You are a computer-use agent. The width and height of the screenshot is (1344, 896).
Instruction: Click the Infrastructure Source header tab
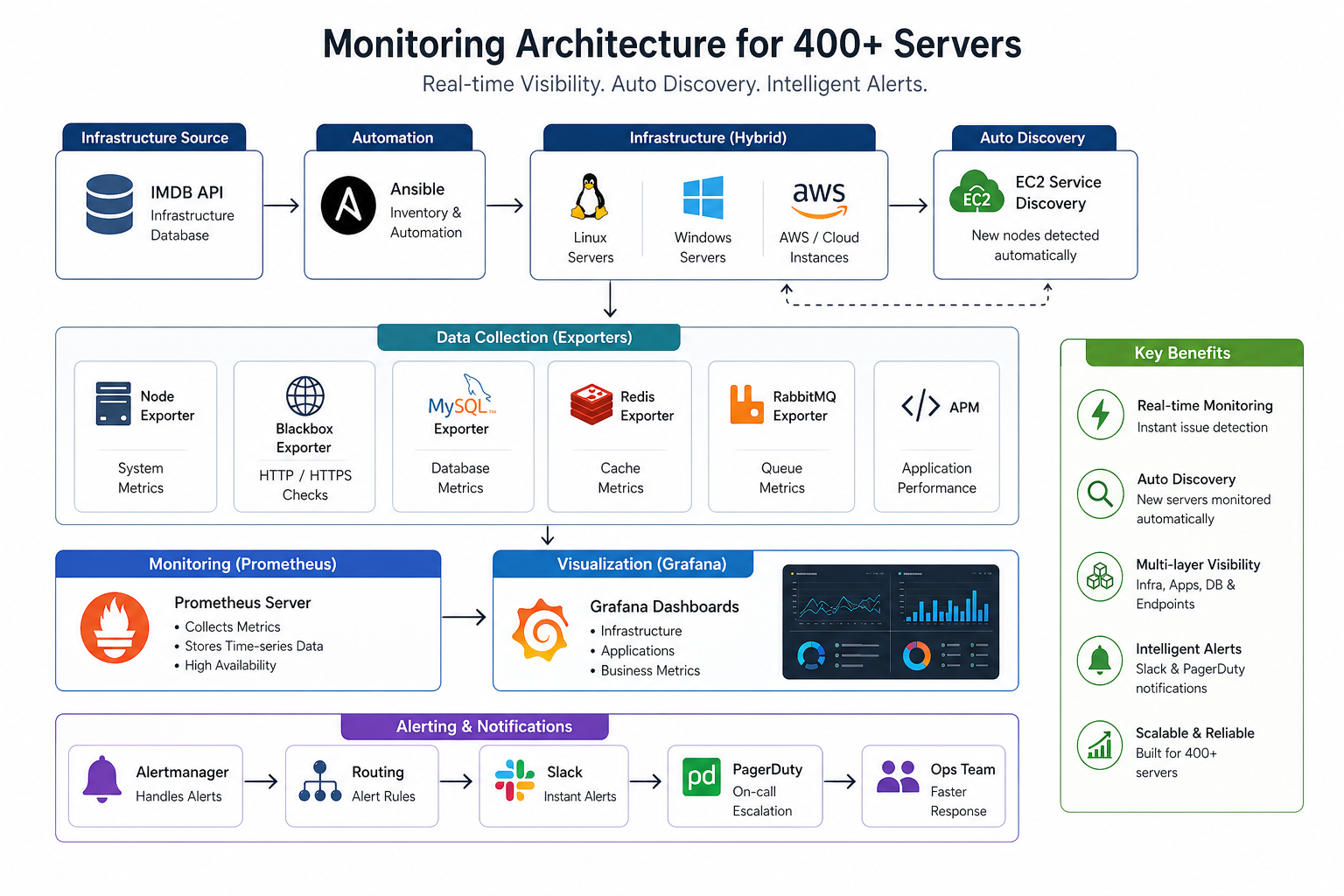[x=154, y=137]
